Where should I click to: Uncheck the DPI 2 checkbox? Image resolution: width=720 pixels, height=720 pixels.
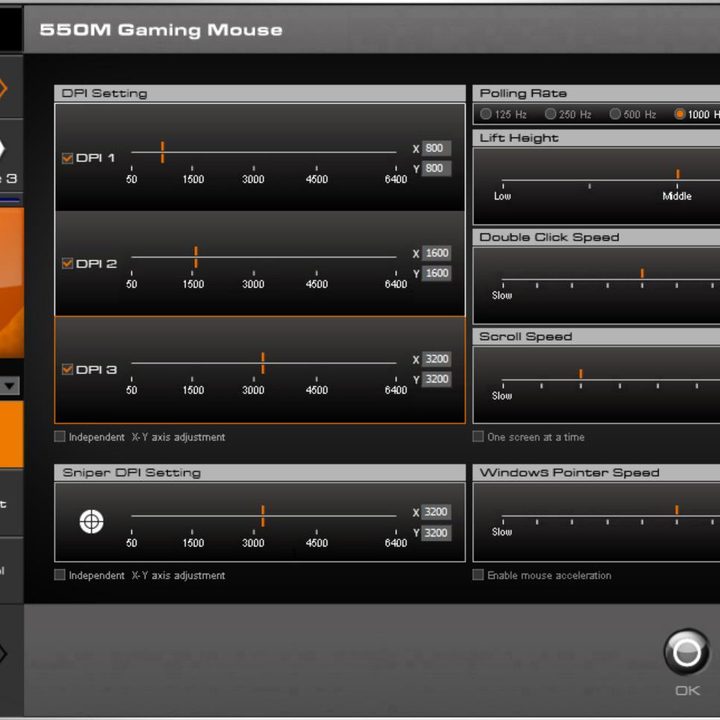[68, 264]
